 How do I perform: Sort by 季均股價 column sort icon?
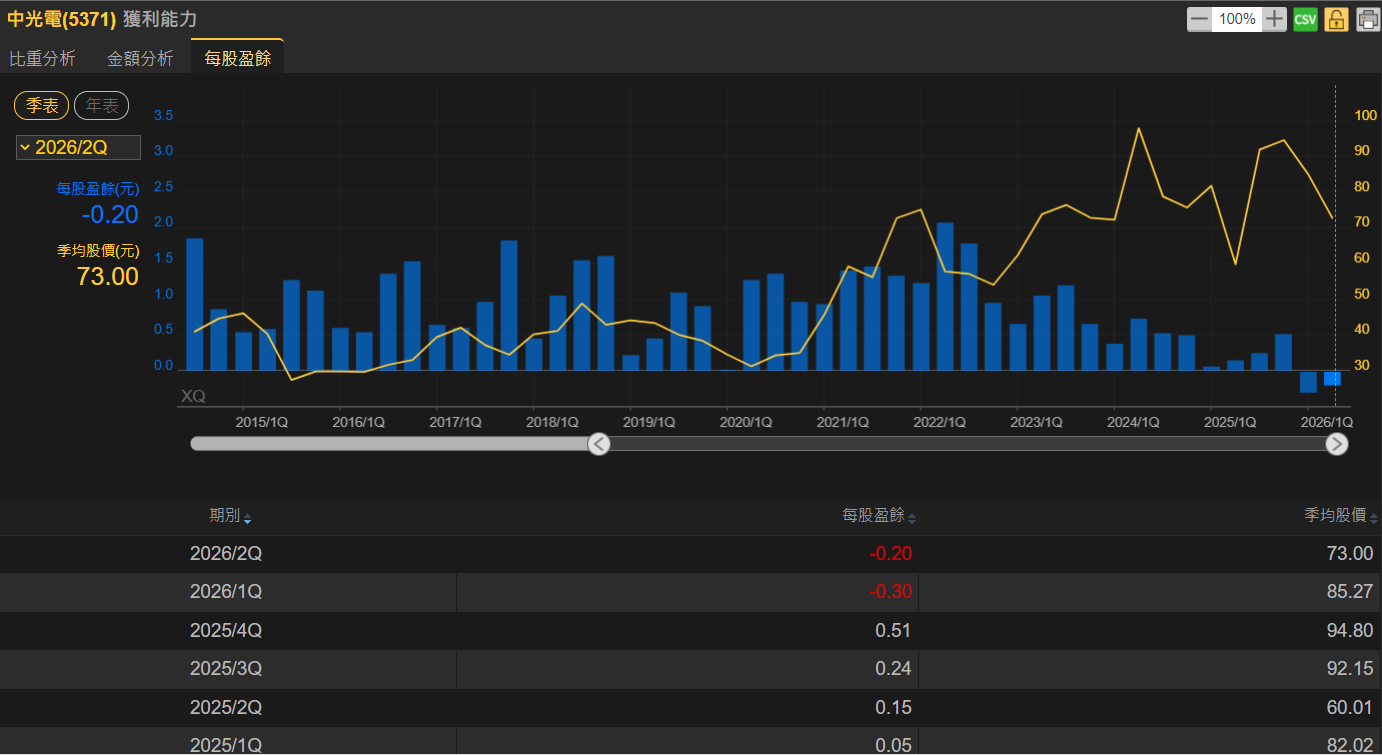tap(1374, 518)
